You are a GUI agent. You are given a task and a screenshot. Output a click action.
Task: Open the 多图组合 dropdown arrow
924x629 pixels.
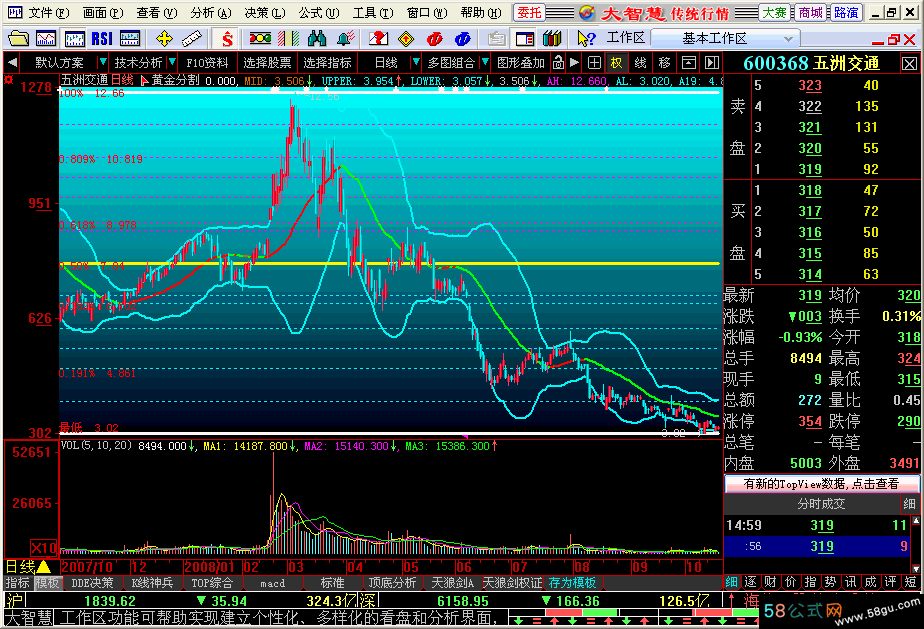[485, 62]
